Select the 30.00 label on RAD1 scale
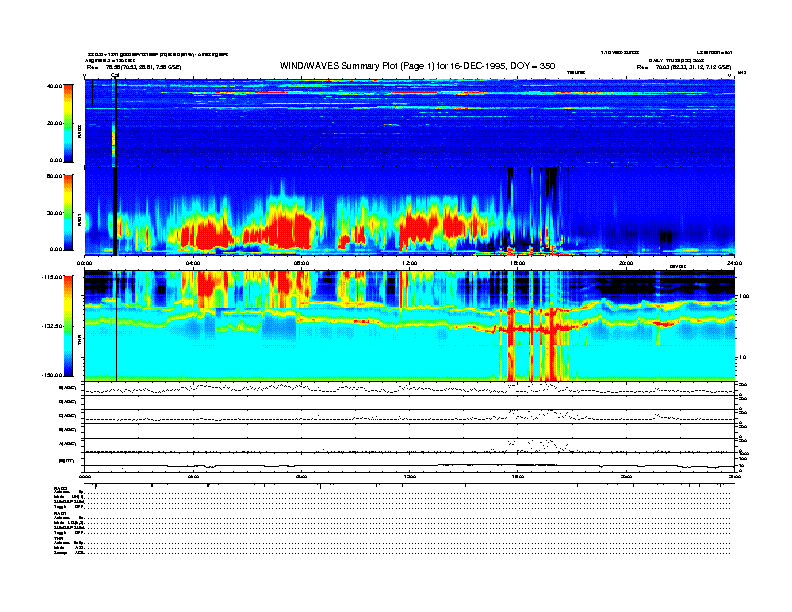Viewport: 792px width, 612px height. coord(54,213)
